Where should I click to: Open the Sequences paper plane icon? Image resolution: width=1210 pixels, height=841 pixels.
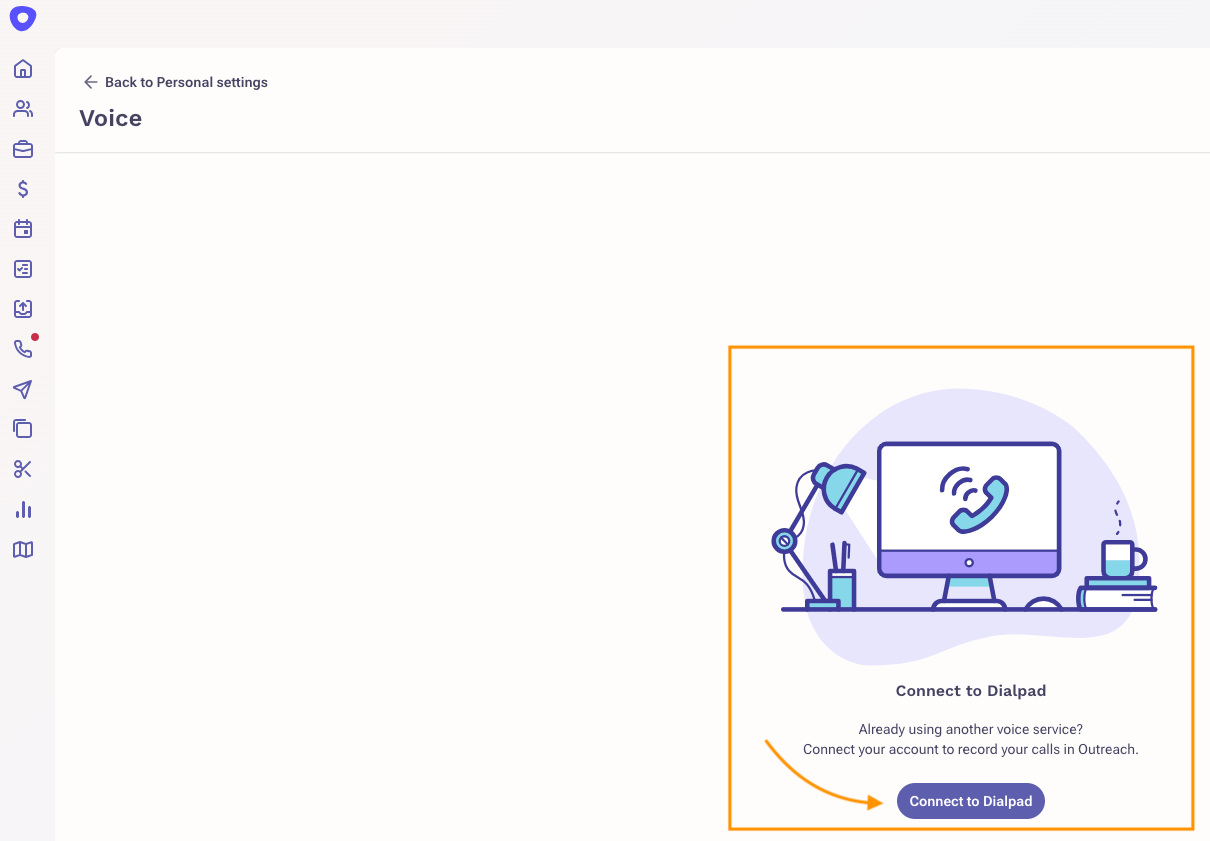23,389
